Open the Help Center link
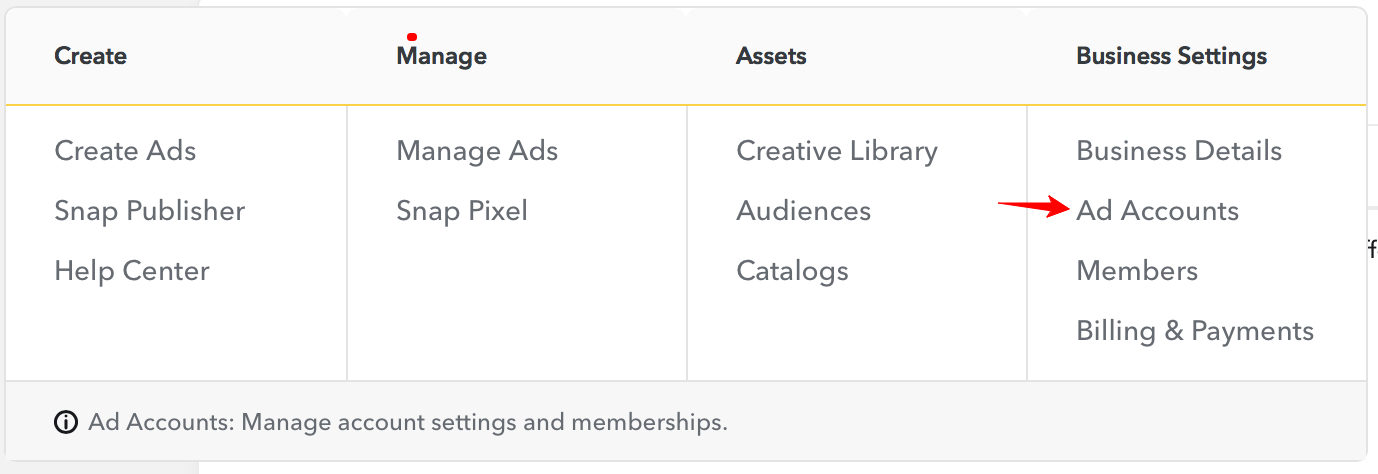The height and width of the screenshot is (474, 1378). pos(132,271)
